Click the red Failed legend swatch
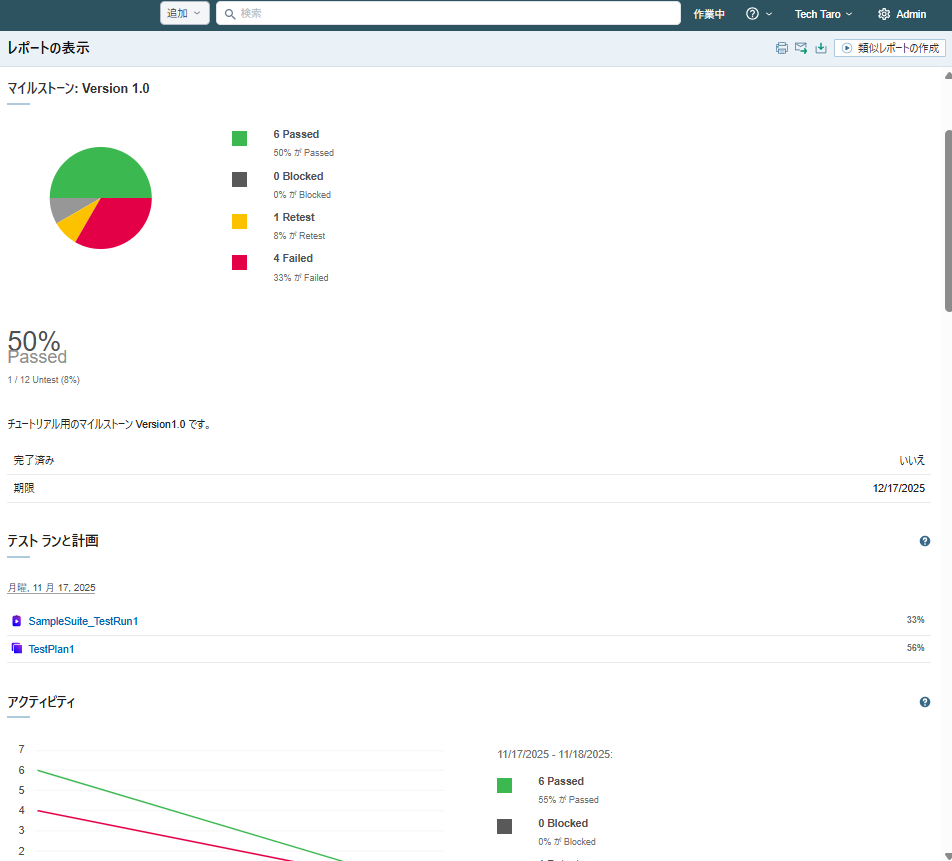 [239, 262]
